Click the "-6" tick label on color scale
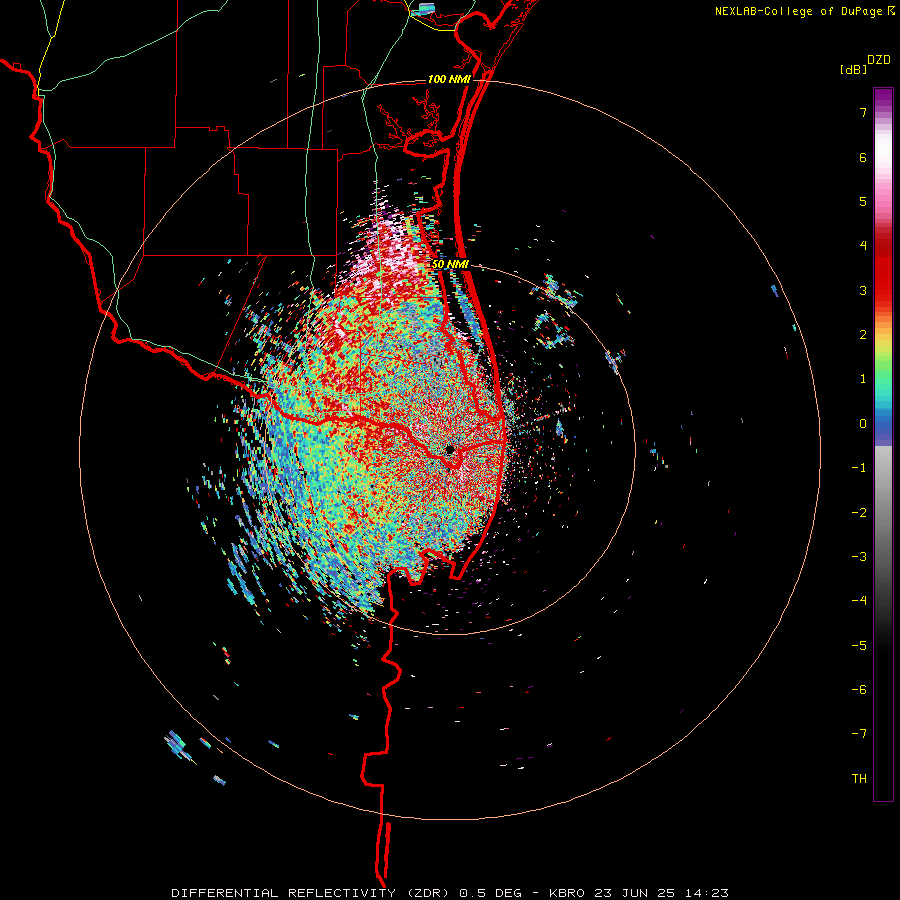This screenshot has width=900, height=900. coord(859,690)
